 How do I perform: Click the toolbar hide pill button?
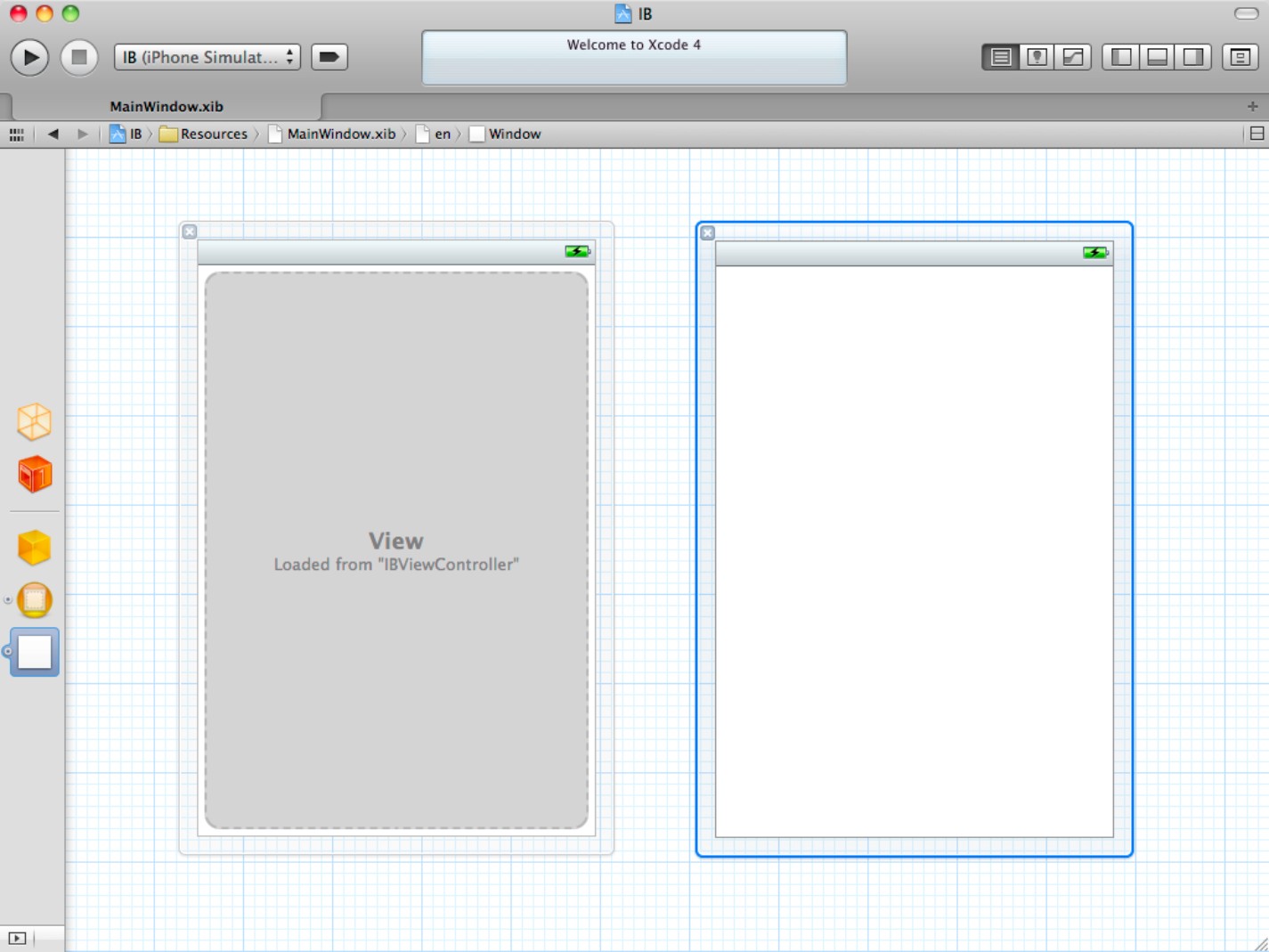click(1246, 13)
